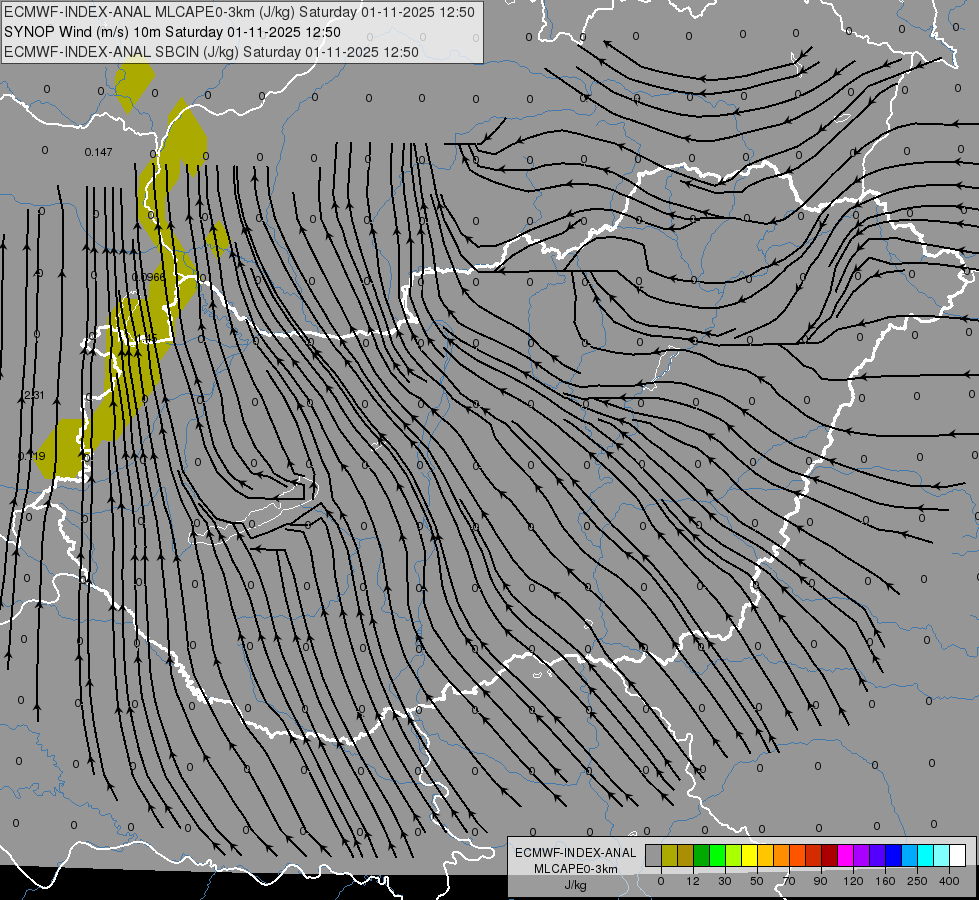Image resolution: width=979 pixels, height=900 pixels.
Task: Click legend scale value 400
Action: point(949,881)
